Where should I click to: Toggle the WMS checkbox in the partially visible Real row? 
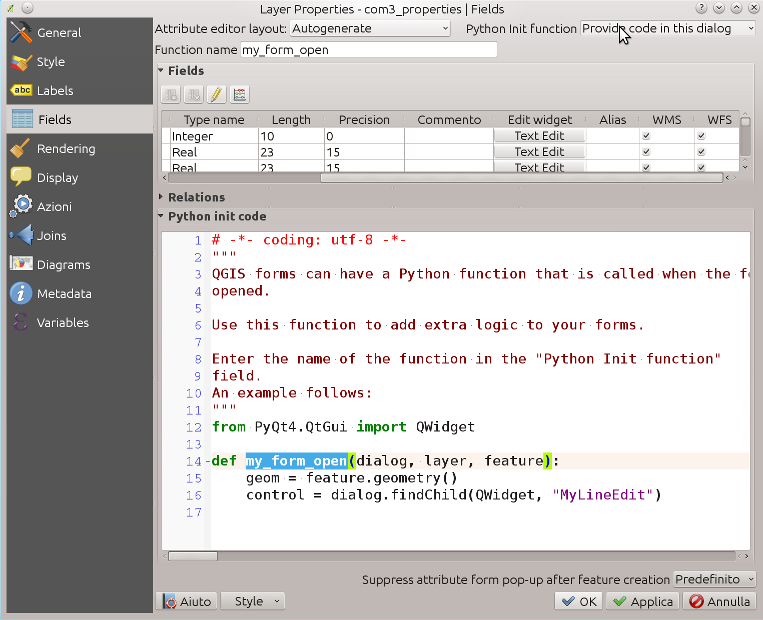tap(646, 167)
